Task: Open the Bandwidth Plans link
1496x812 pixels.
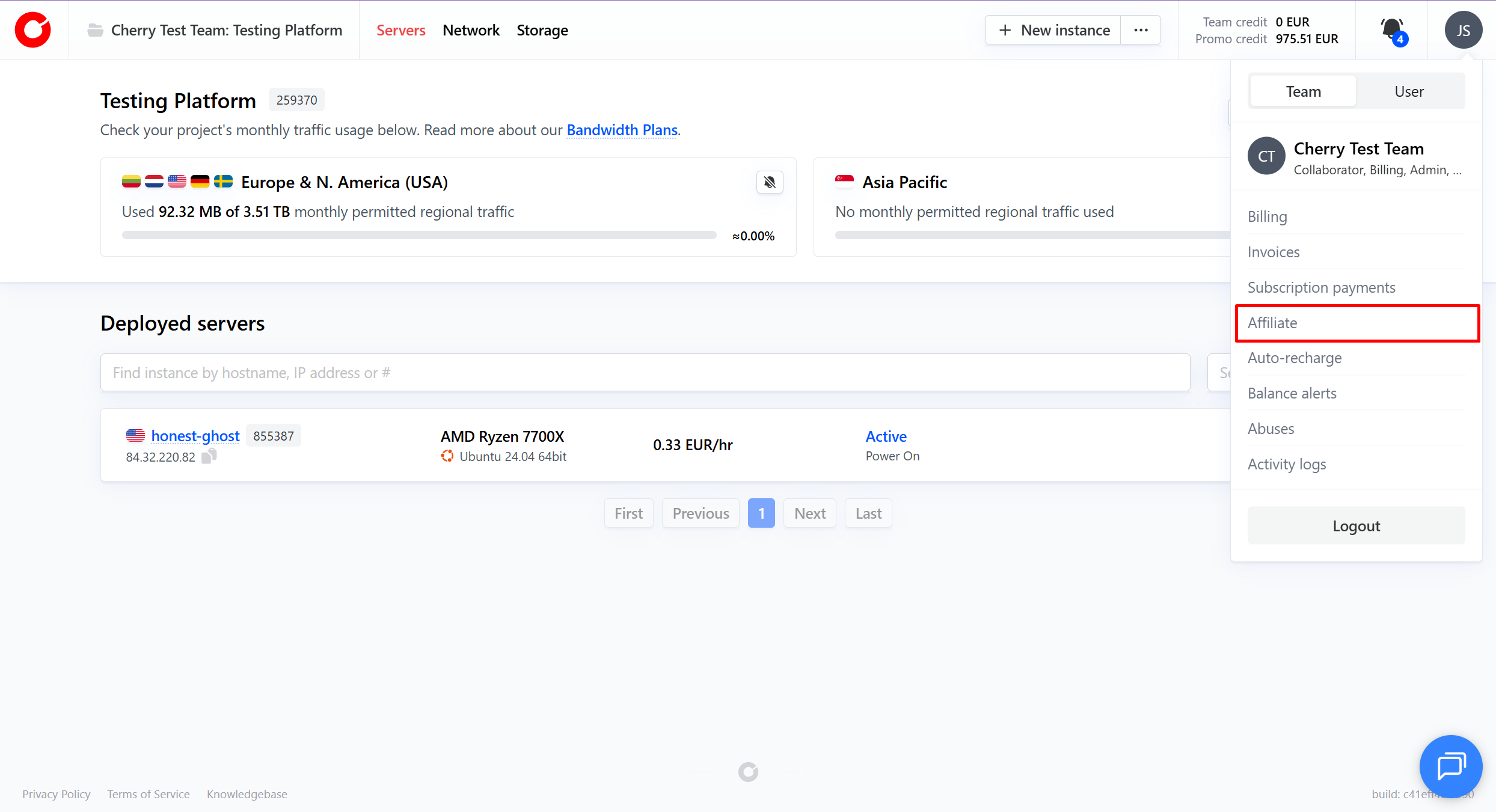Action: [x=622, y=130]
